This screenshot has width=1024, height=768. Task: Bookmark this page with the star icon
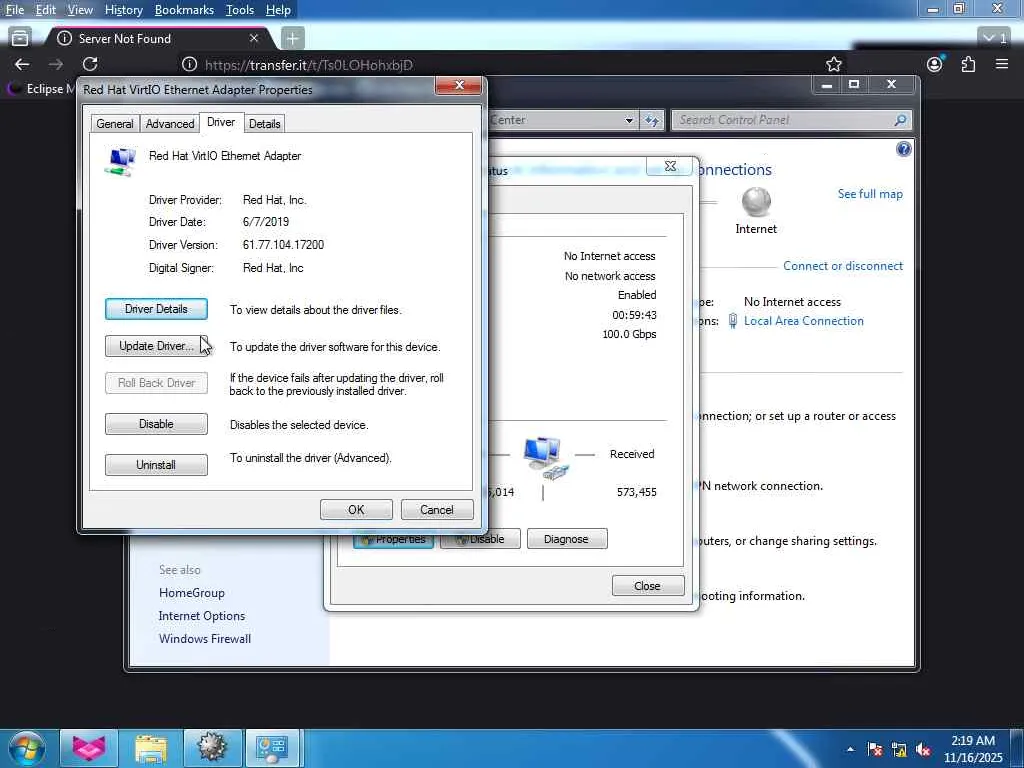tap(833, 64)
